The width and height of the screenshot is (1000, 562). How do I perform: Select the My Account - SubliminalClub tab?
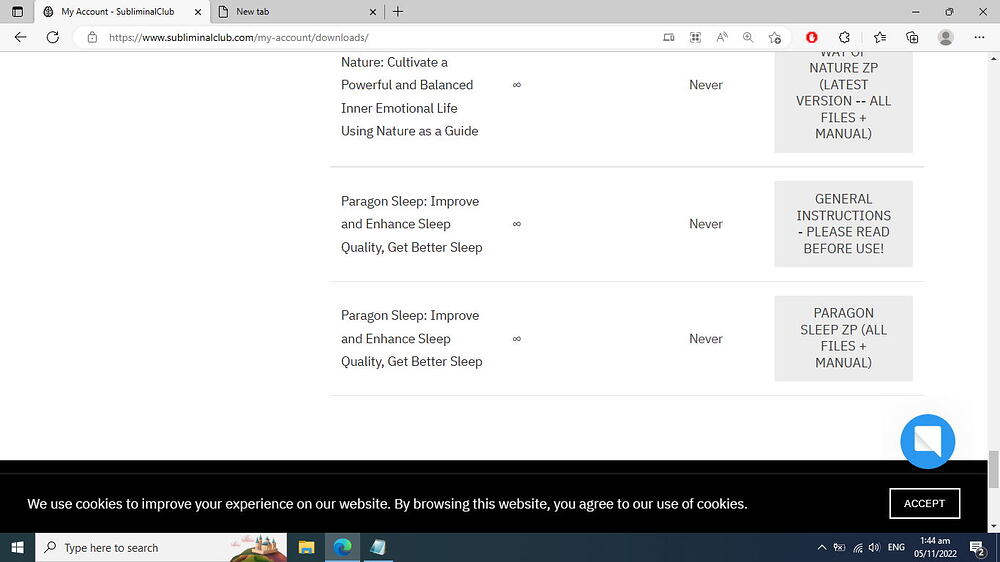tap(122, 11)
